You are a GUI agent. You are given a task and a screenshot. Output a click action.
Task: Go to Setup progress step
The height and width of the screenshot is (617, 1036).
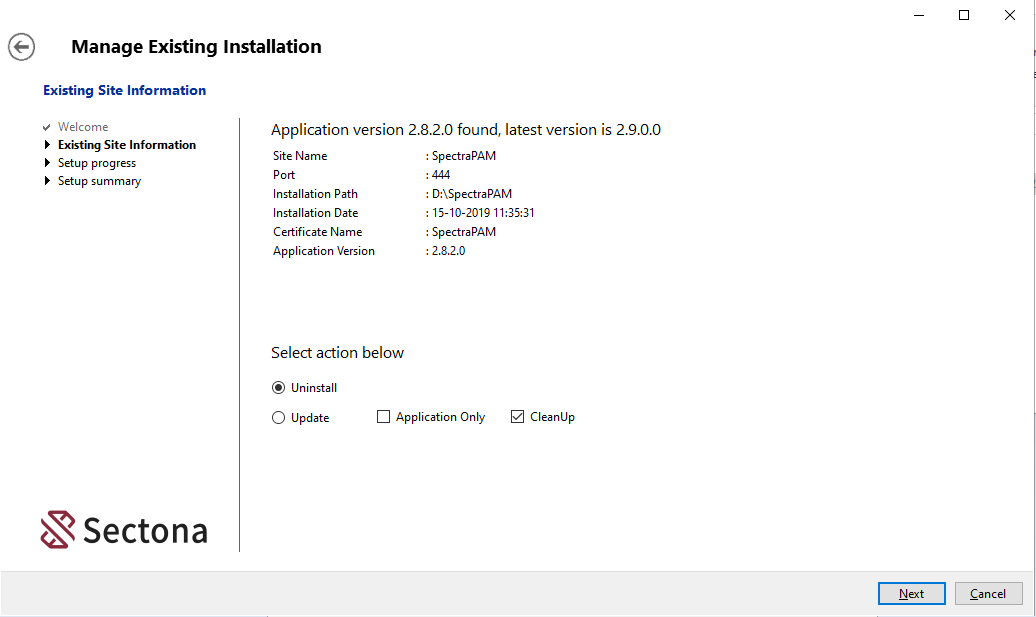tap(97, 163)
